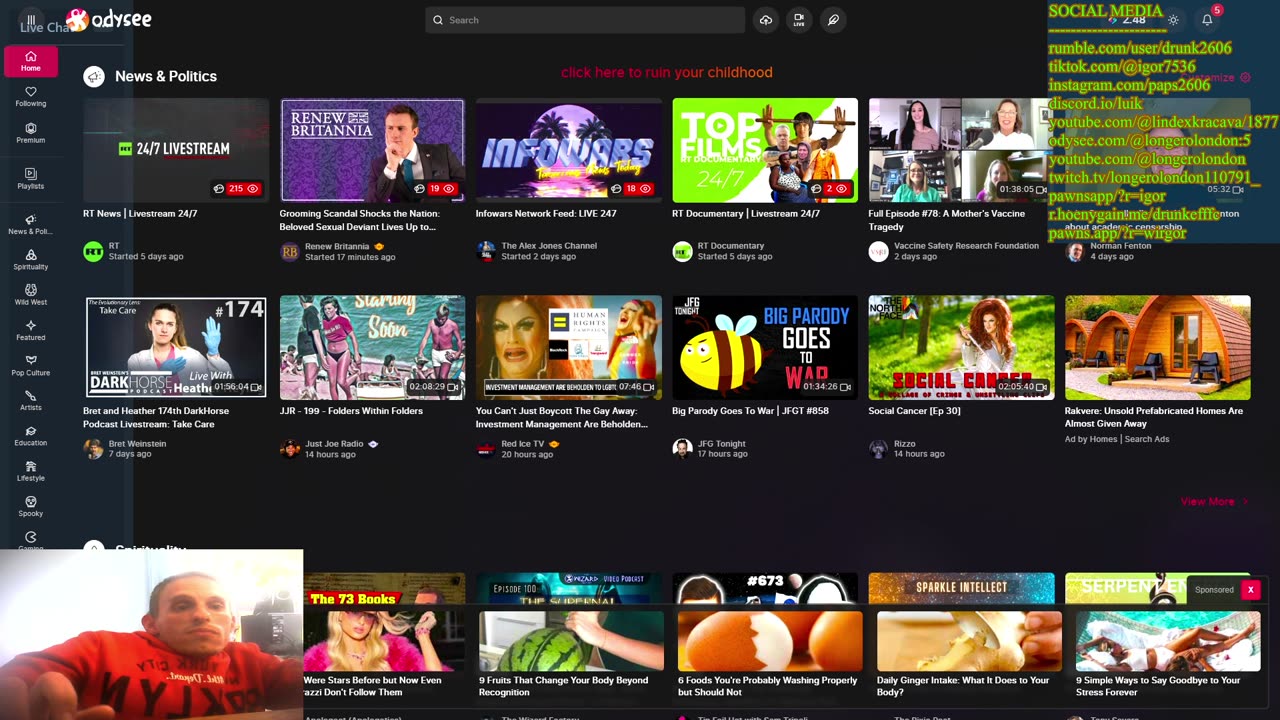
Task: Open DarkHorse Podcast #174 thumbnail
Action: coord(176,347)
